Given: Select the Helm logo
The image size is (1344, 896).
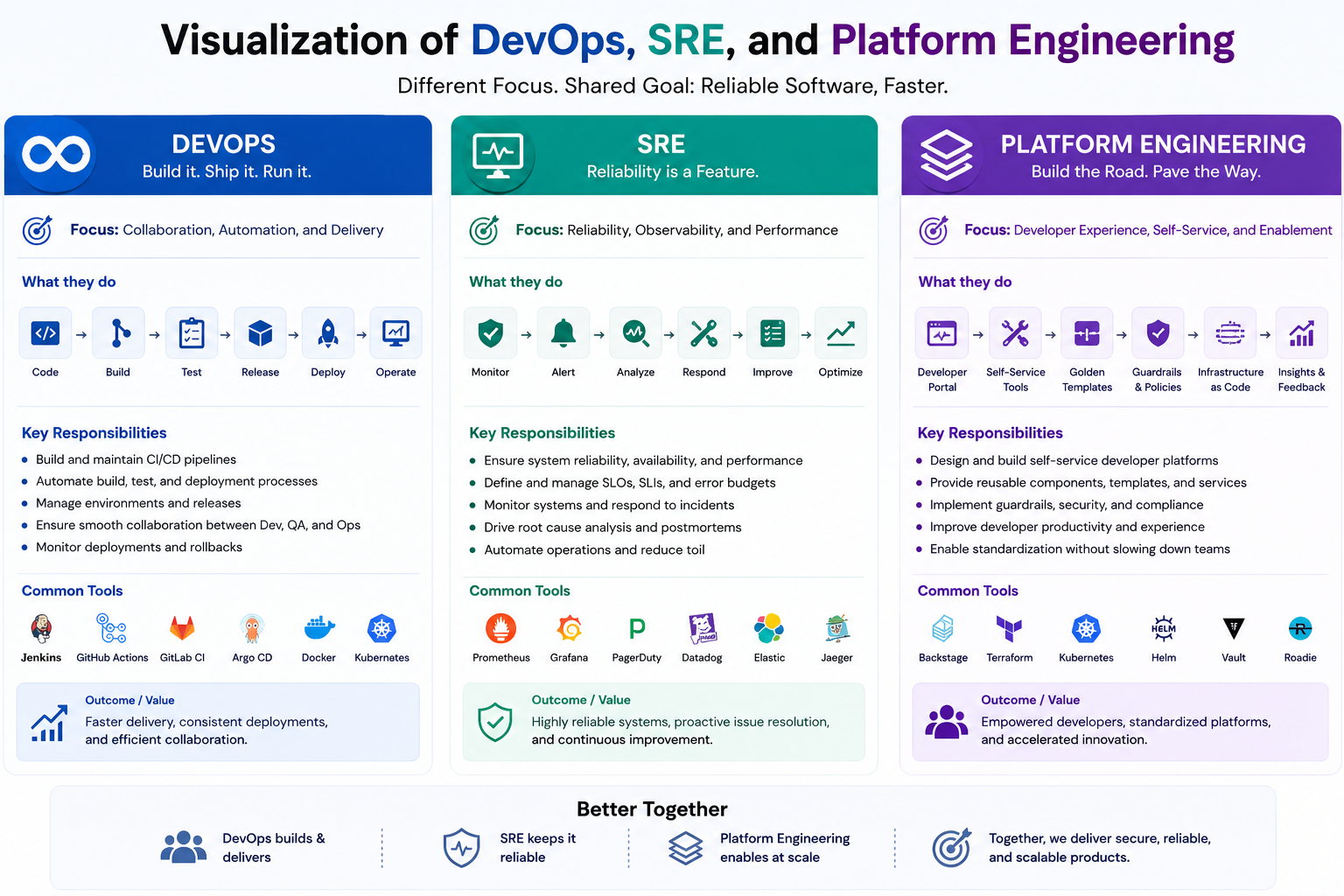Looking at the screenshot, I should click(x=1164, y=628).
